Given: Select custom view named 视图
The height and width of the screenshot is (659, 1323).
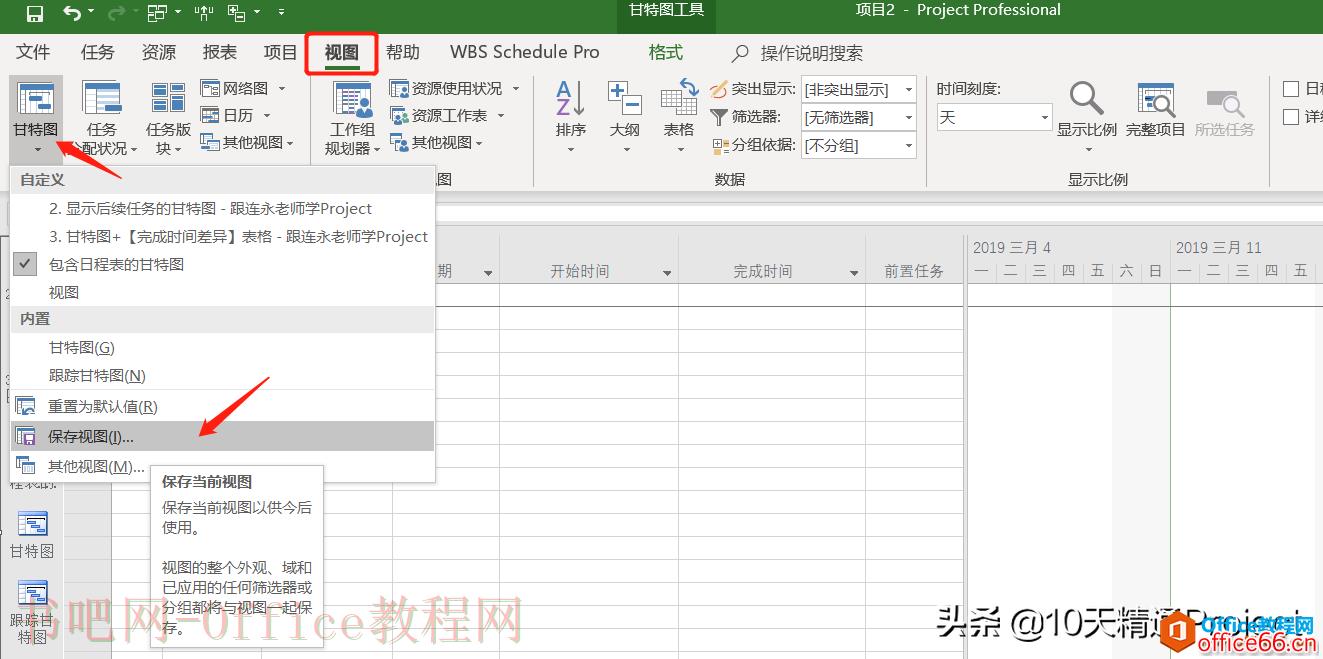Looking at the screenshot, I should 223,292.
